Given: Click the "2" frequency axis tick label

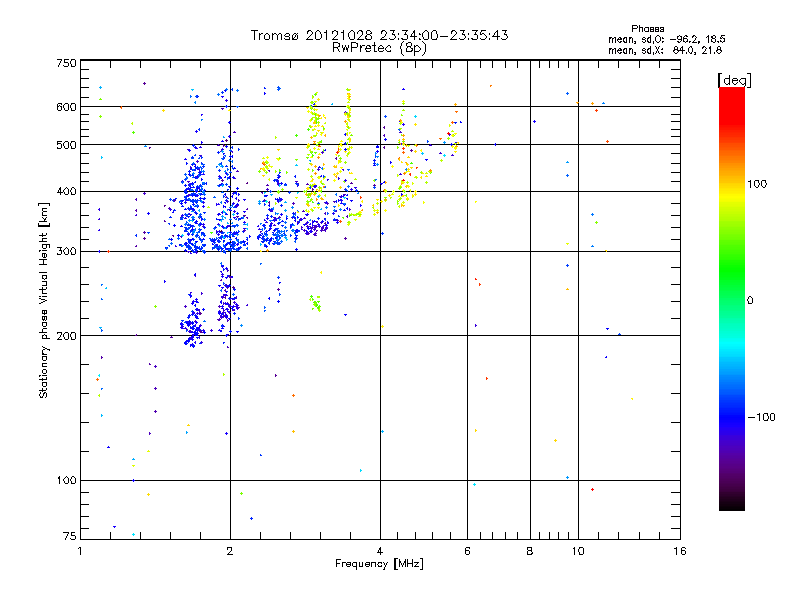Looking at the screenshot, I should pos(230,551).
